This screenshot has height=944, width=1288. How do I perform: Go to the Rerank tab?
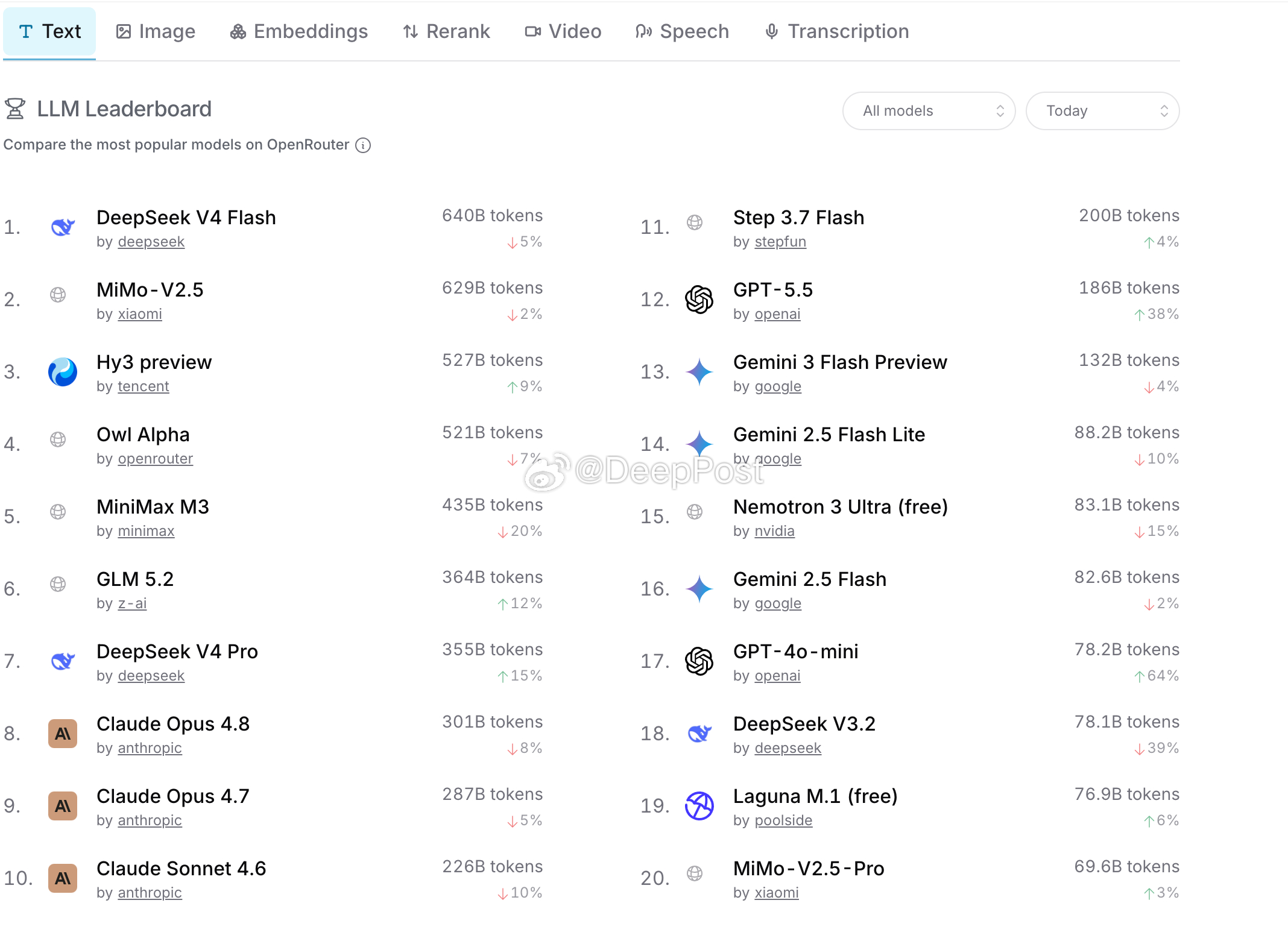[446, 31]
